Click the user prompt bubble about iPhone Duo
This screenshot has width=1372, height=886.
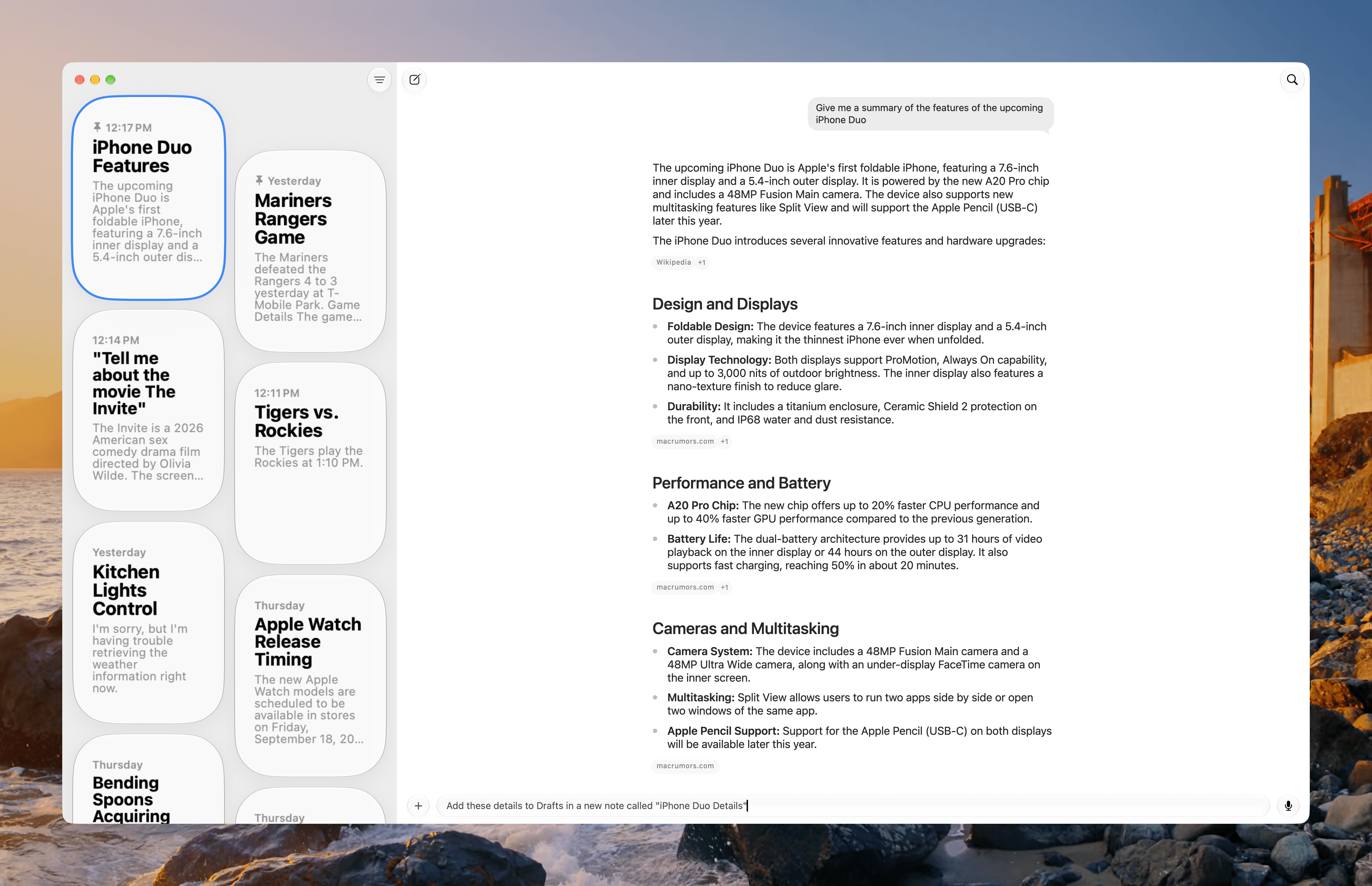point(930,114)
